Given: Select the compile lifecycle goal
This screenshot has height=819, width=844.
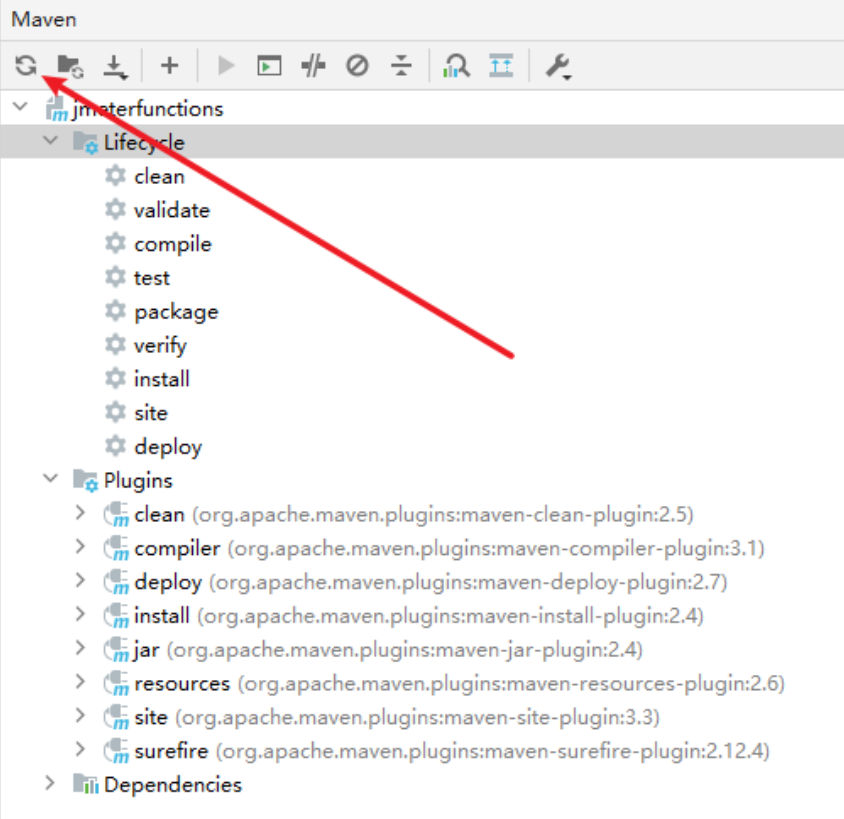Looking at the screenshot, I should pyautogui.click(x=172, y=244).
